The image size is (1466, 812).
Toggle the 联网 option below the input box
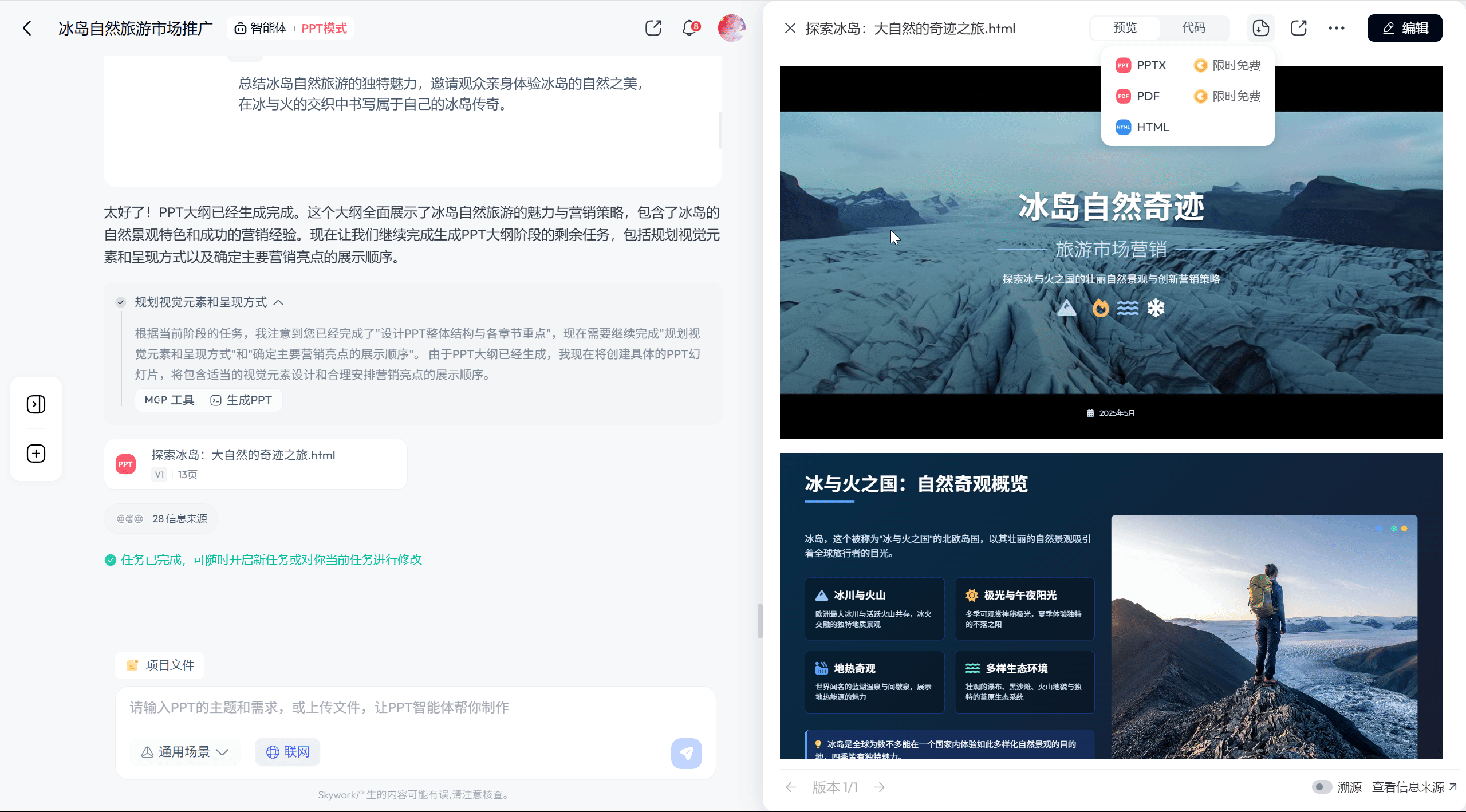click(x=287, y=751)
